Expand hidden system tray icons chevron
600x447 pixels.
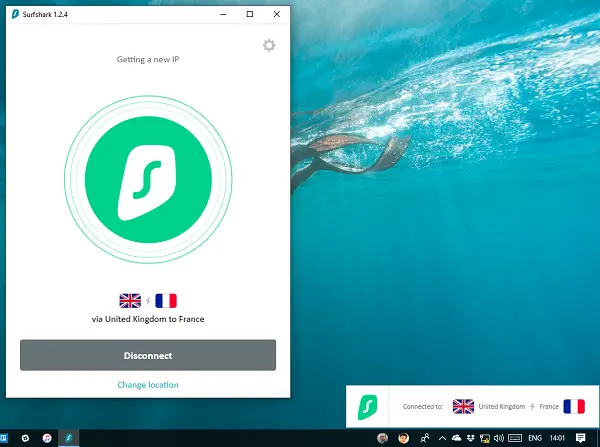tap(442, 438)
